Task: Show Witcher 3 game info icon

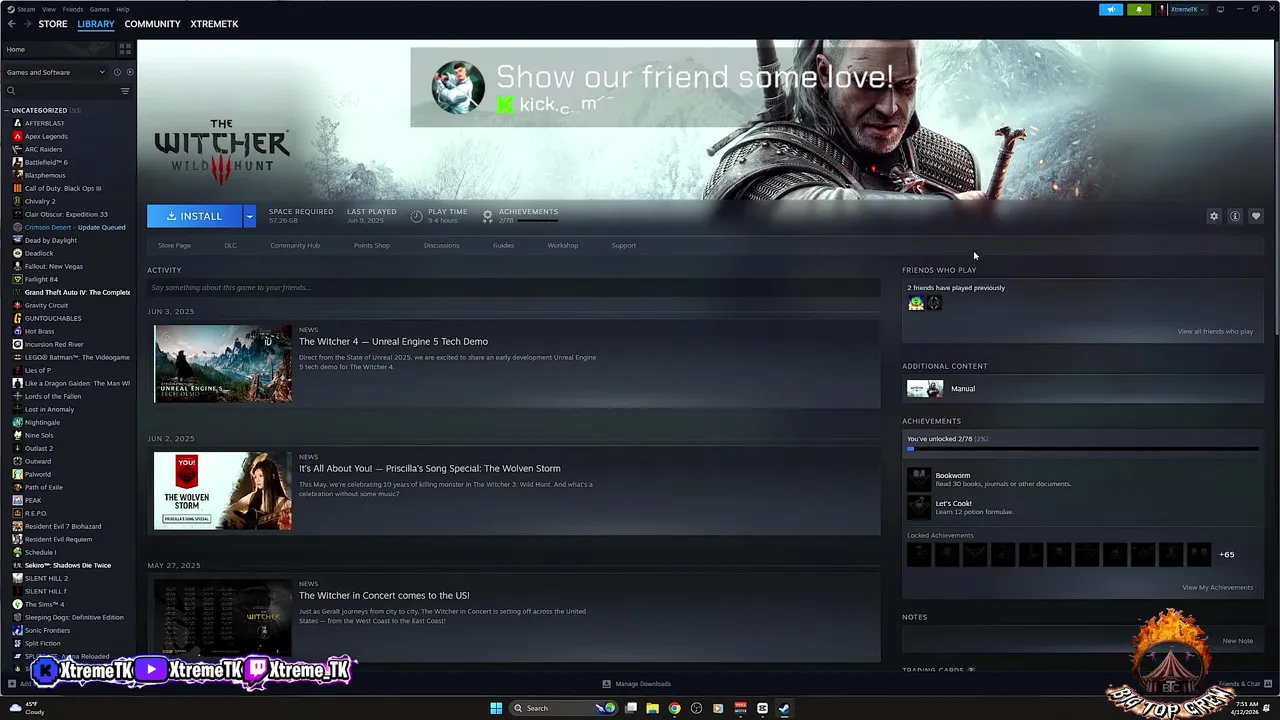Action: point(1235,216)
